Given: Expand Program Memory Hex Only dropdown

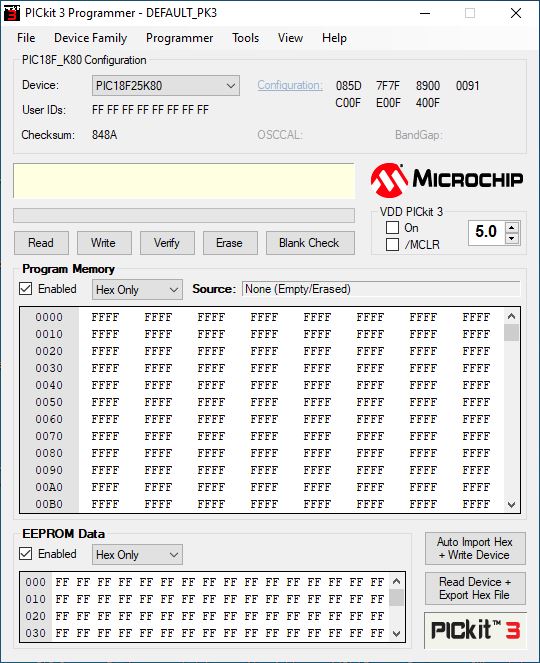Looking at the screenshot, I should pos(137,290).
